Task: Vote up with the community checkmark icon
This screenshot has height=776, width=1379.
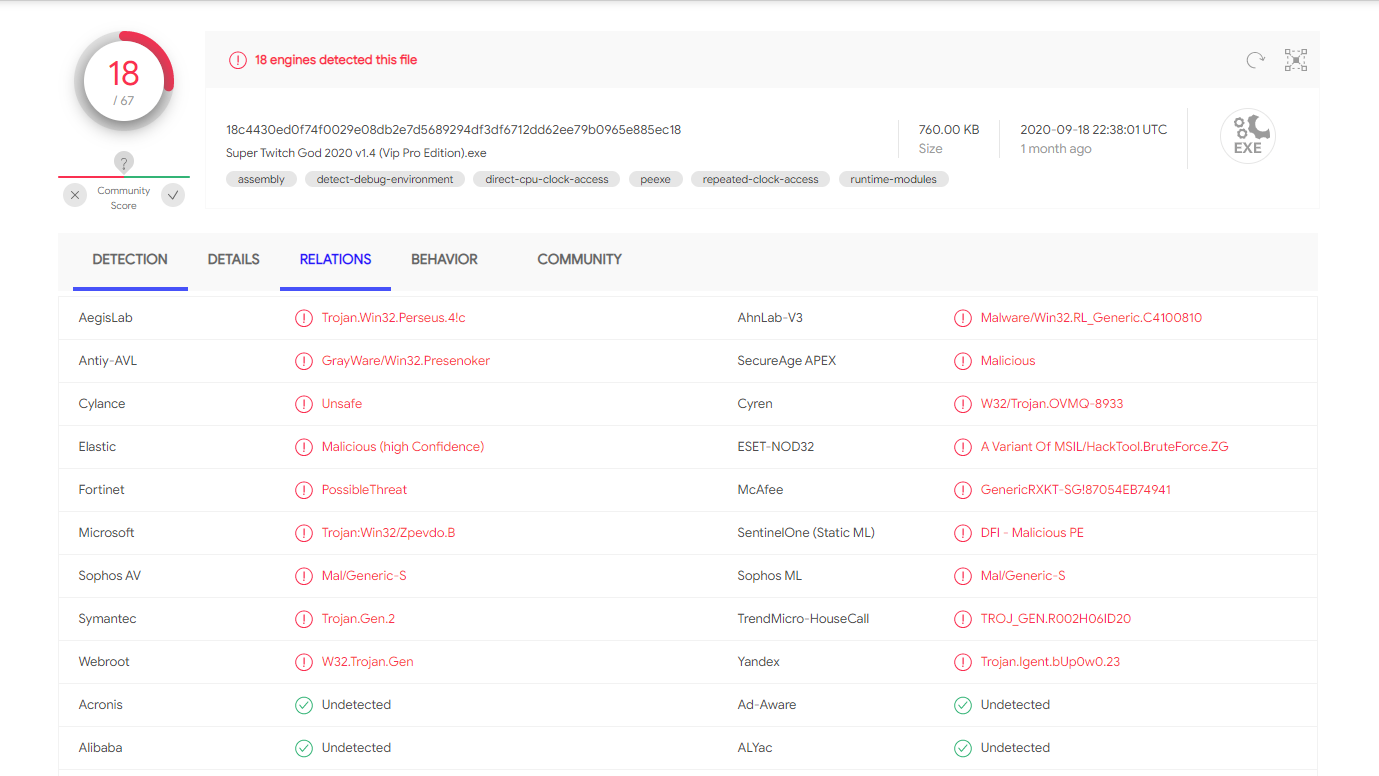Action: [173, 195]
